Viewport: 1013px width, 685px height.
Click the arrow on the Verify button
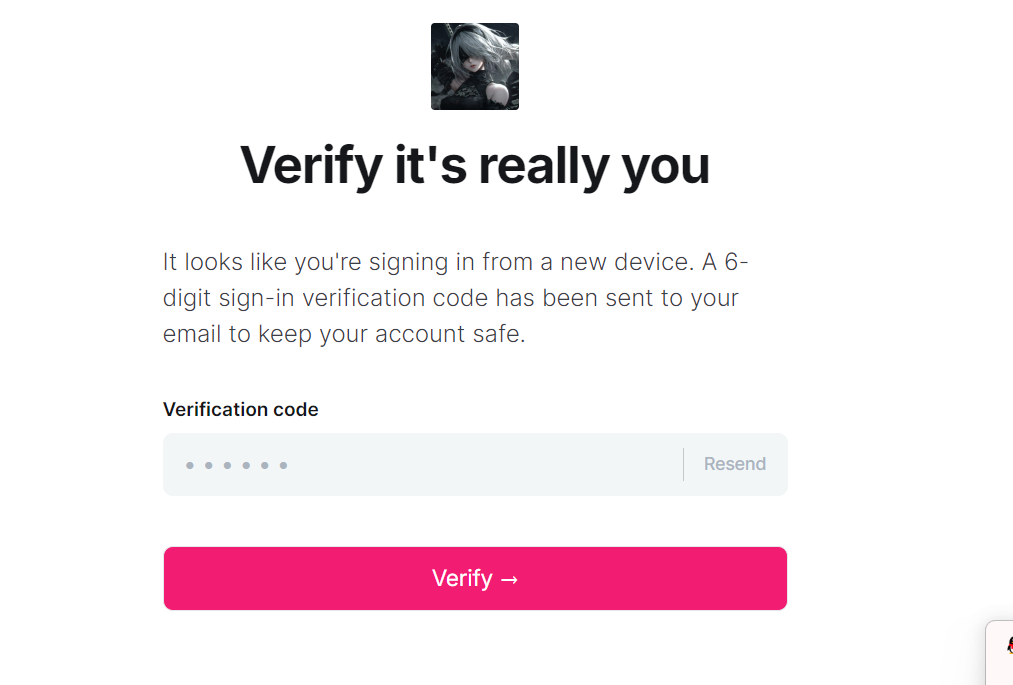tap(509, 579)
